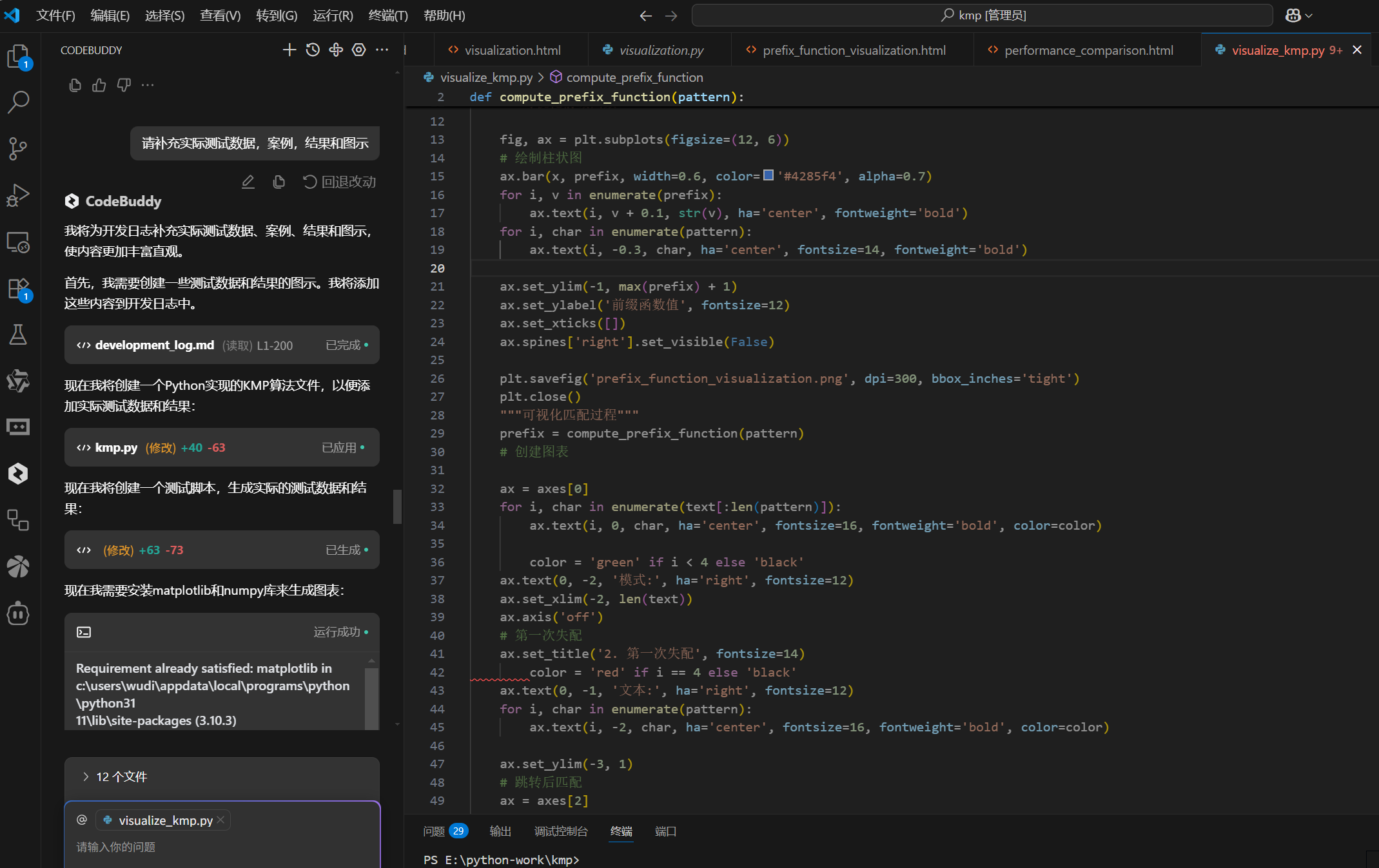Navigate back with left arrow
The width and height of the screenshot is (1379, 868).
click(645, 15)
